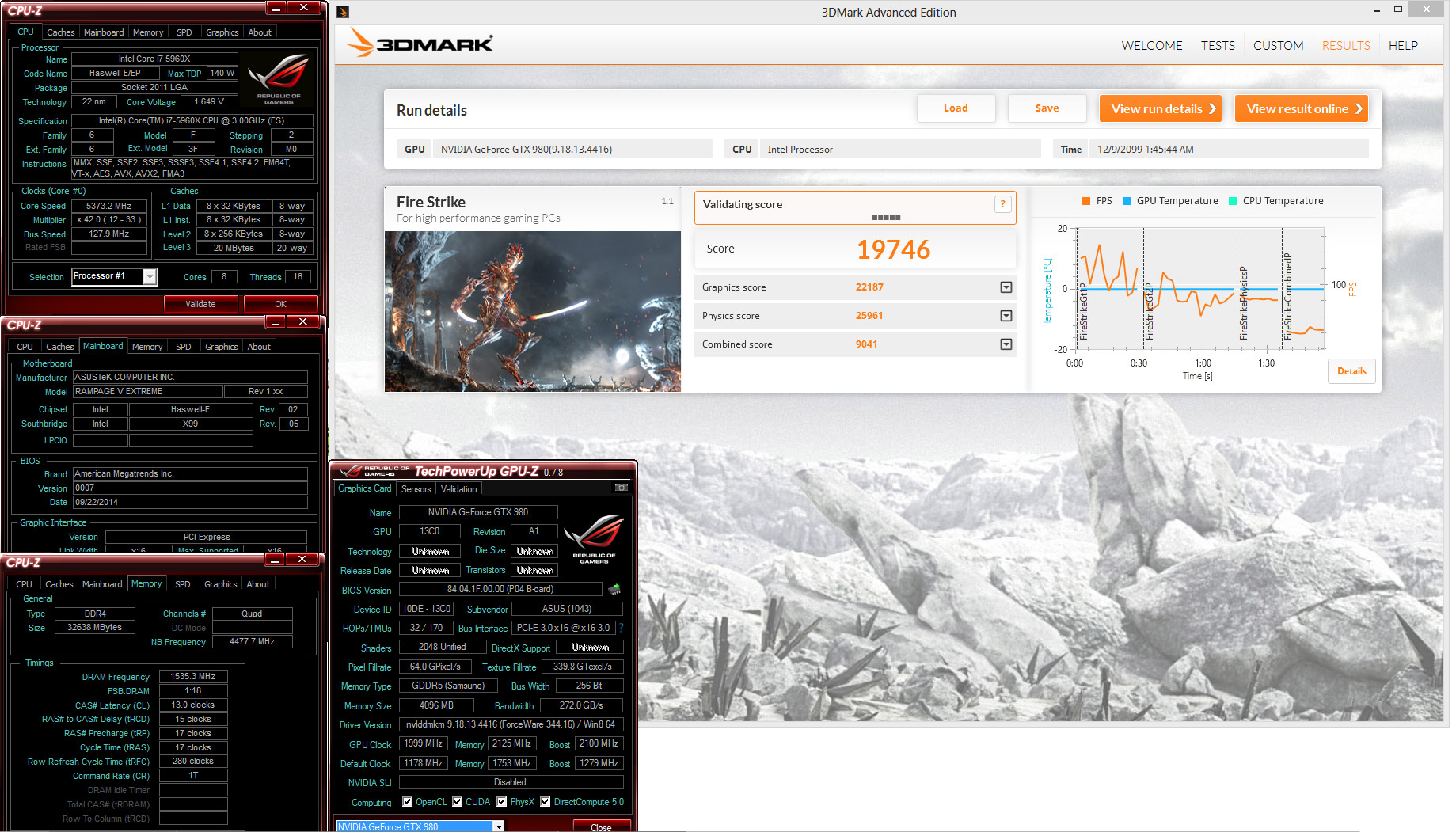Open the CUSTOM section in 3DMark
Screen dimensions: 1456x832
pyautogui.click(x=1278, y=46)
